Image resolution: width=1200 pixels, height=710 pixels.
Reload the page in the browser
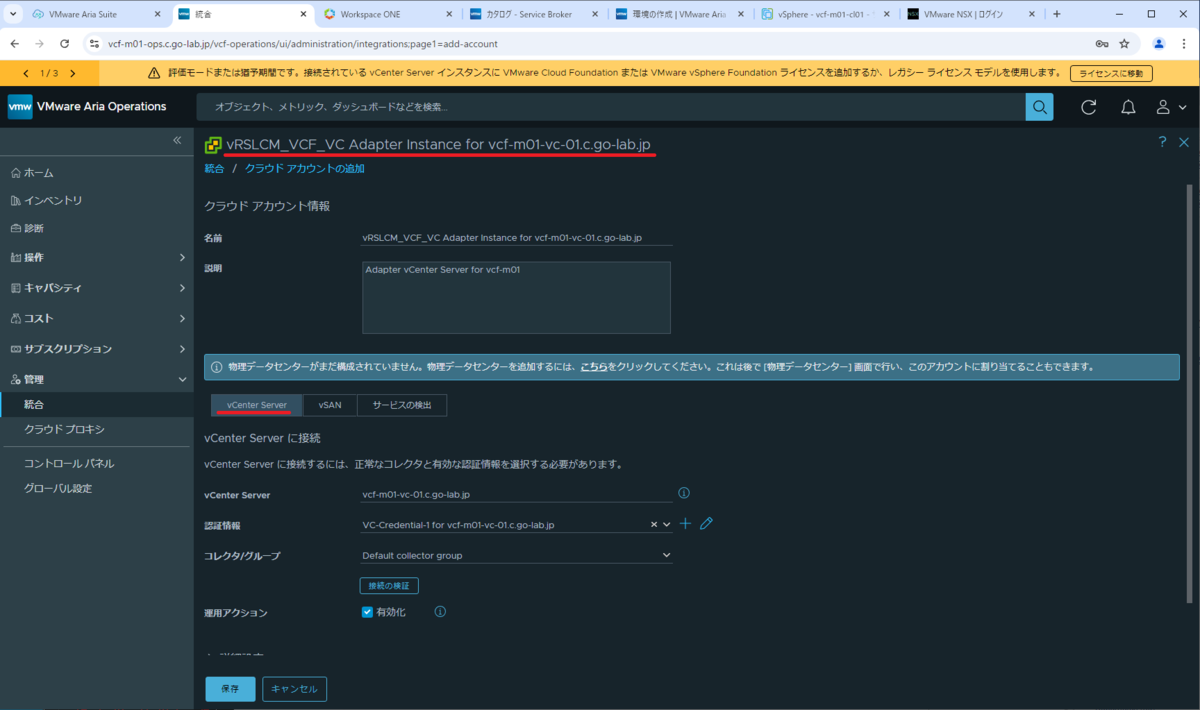click(x=65, y=44)
